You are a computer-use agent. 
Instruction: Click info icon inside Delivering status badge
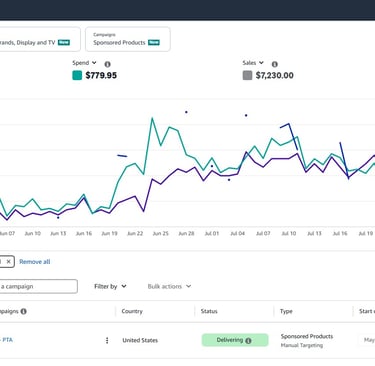(x=248, y=341)
